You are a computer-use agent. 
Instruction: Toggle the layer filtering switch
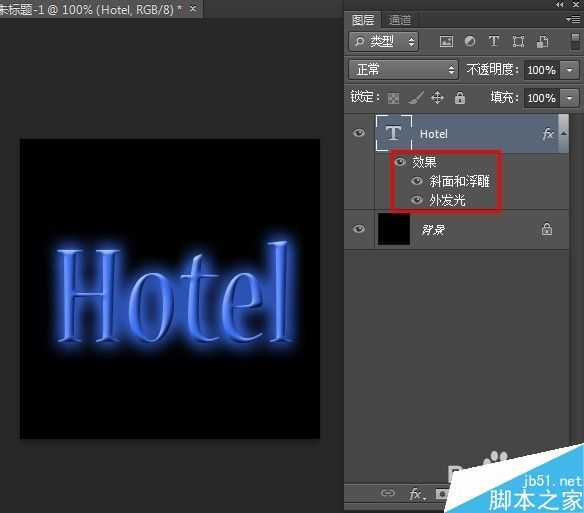575,41
